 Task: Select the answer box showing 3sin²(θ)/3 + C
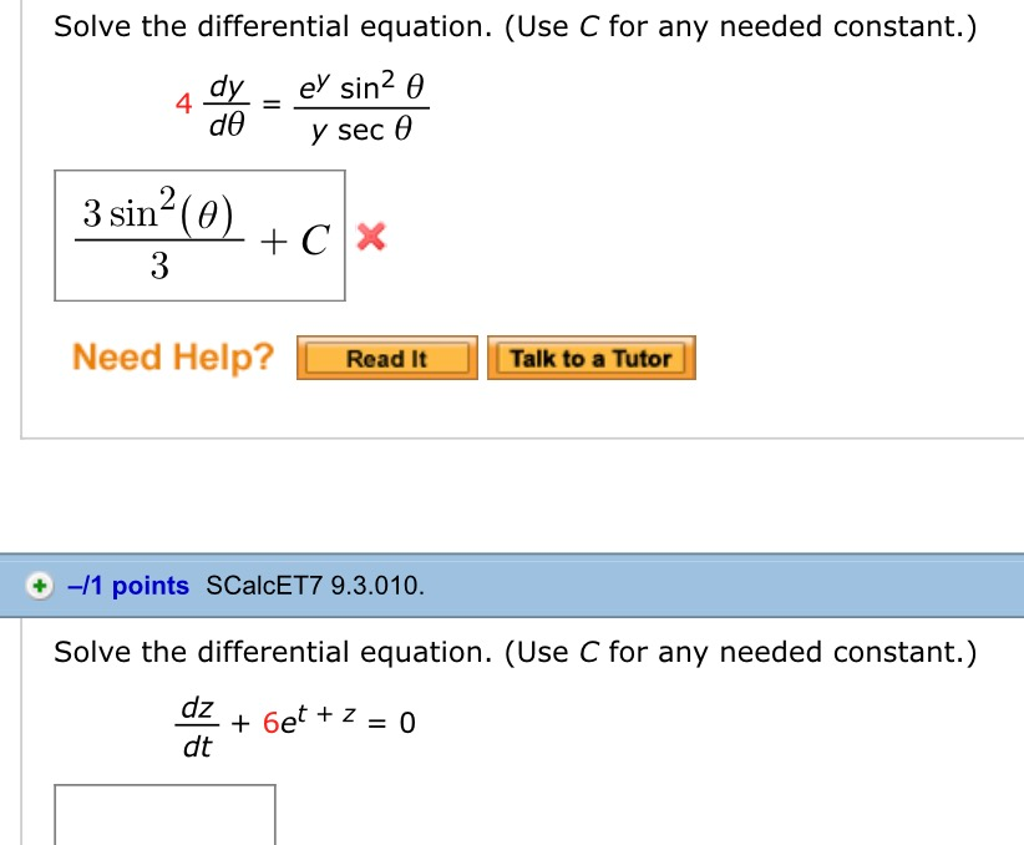[x=198, y=235]
